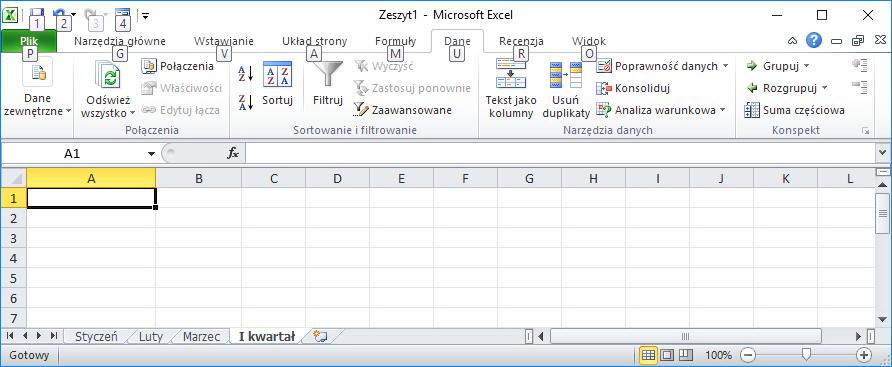Switch to Recenzja tab
This screenshot has height=367, width=892.
[521, 41]
